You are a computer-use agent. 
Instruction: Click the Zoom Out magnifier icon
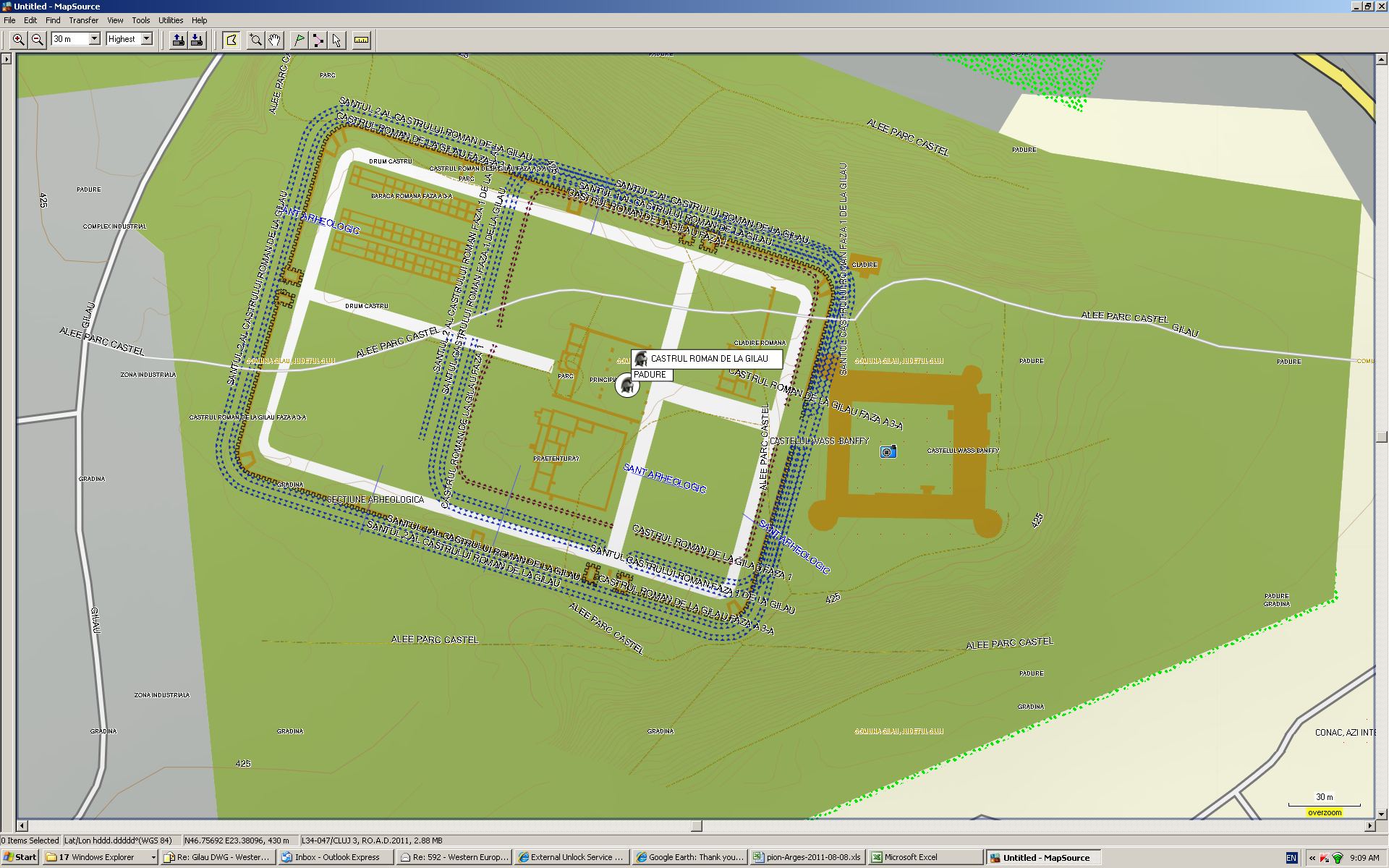(38, 40)
